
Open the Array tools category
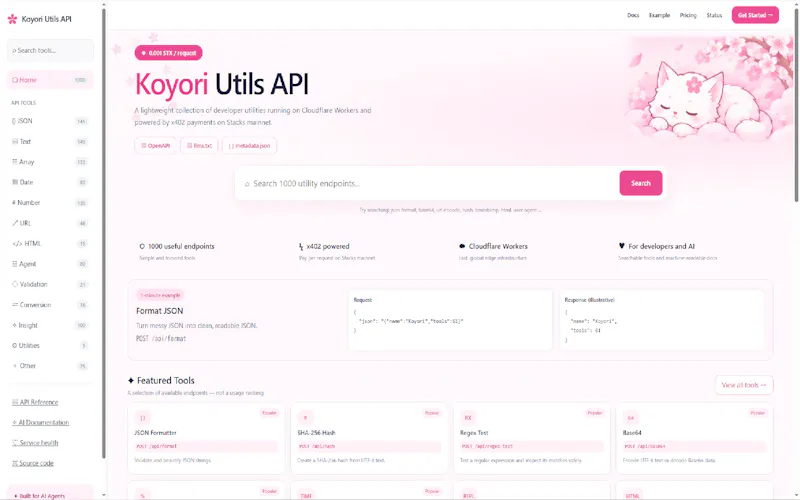click(x=50, y=162)
